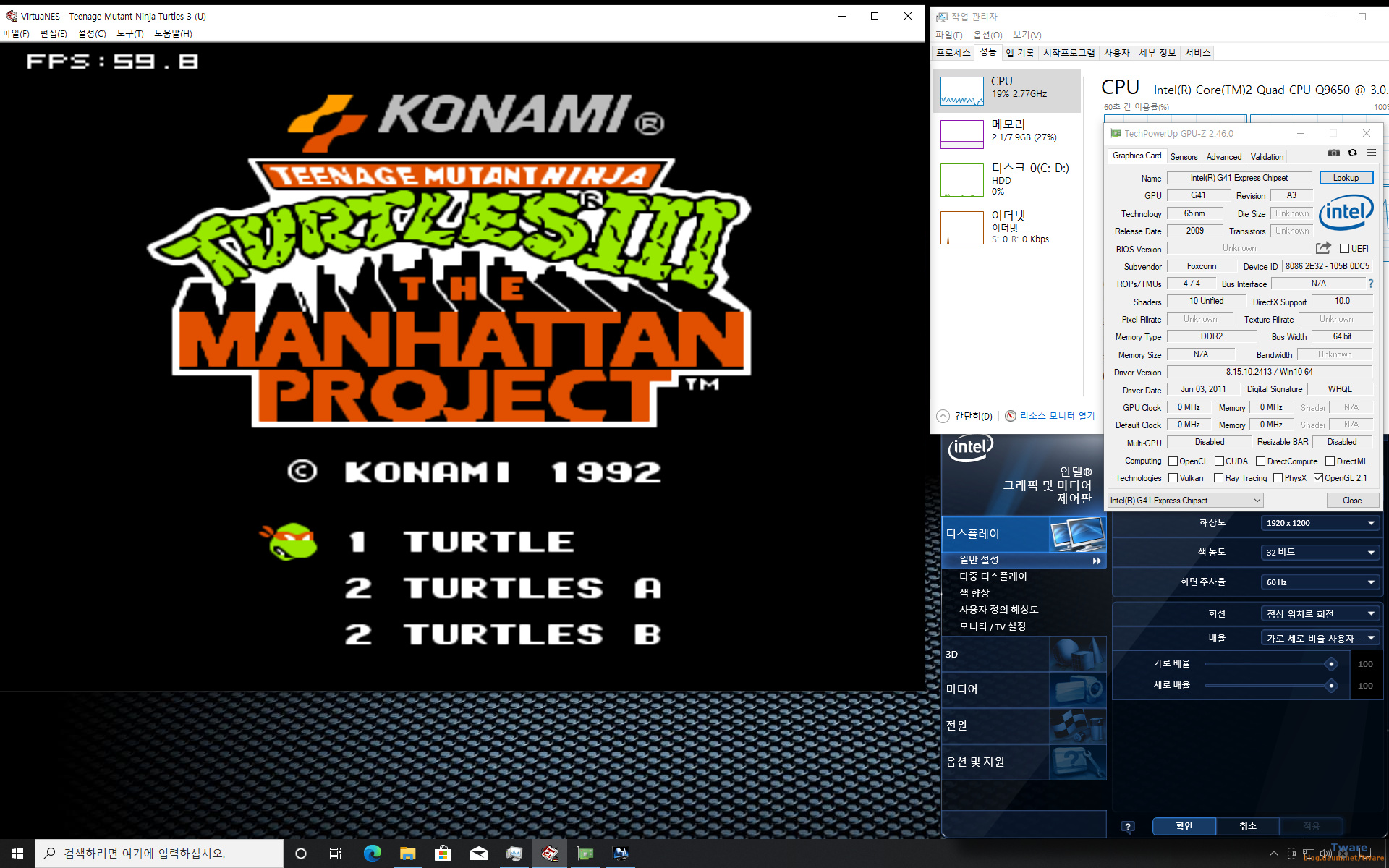Click Bus Interface question mark icon
Image resolution: width=1389 pixels, height=868 pixels.
(1370, 284)
